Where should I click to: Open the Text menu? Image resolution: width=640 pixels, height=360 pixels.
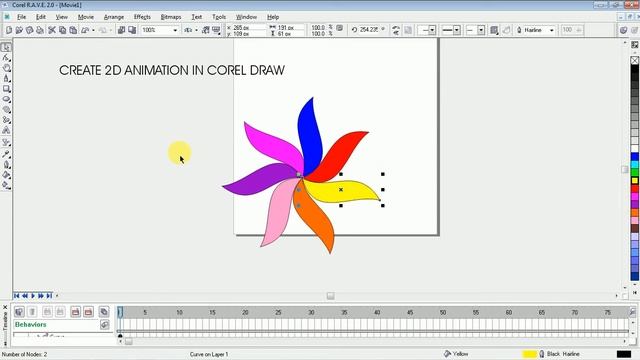(197, 17)
